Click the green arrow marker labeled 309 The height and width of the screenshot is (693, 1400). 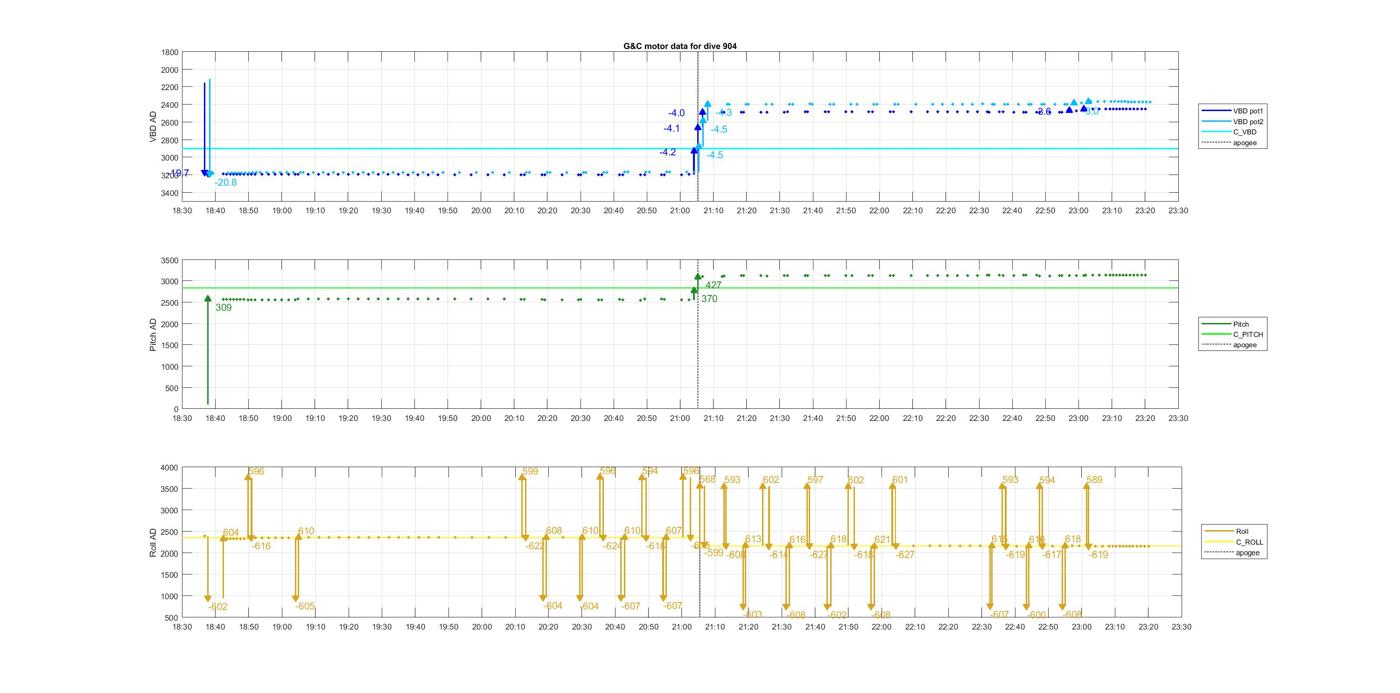(208, 298)
